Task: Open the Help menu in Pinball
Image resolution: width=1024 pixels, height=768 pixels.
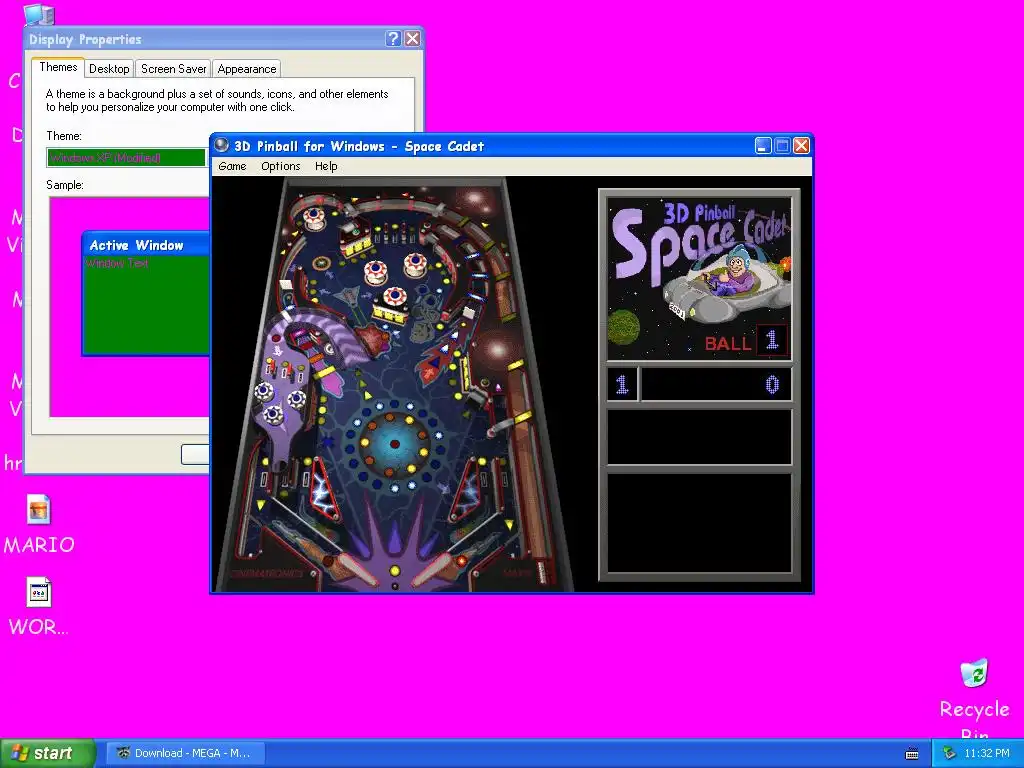Action: pyautogui.click(x=326, y=166)
